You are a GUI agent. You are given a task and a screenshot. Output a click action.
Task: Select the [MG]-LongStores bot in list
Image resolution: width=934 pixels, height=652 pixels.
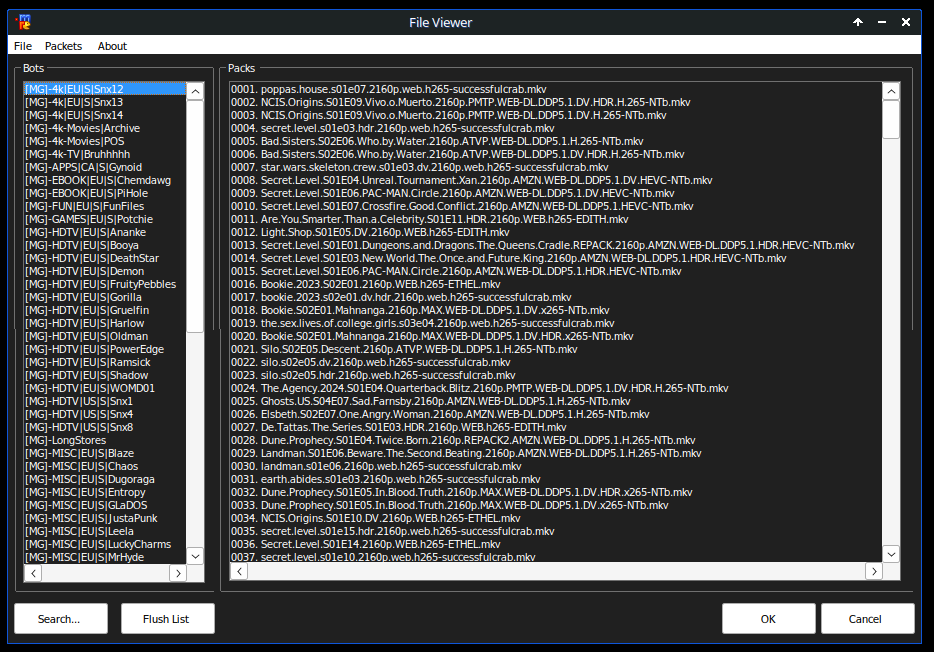[66, 440]
